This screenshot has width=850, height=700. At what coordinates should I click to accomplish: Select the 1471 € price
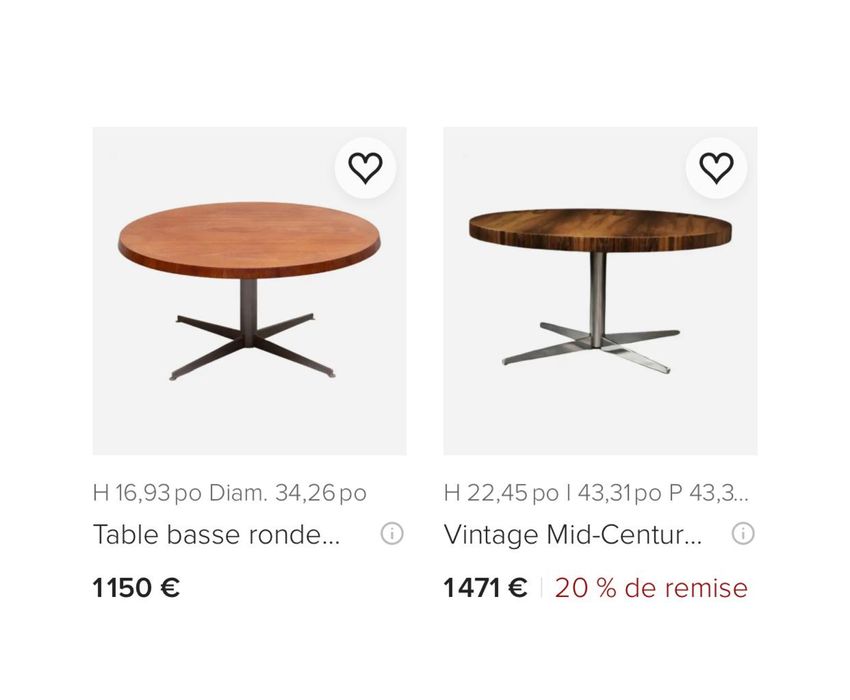[485, 588]
